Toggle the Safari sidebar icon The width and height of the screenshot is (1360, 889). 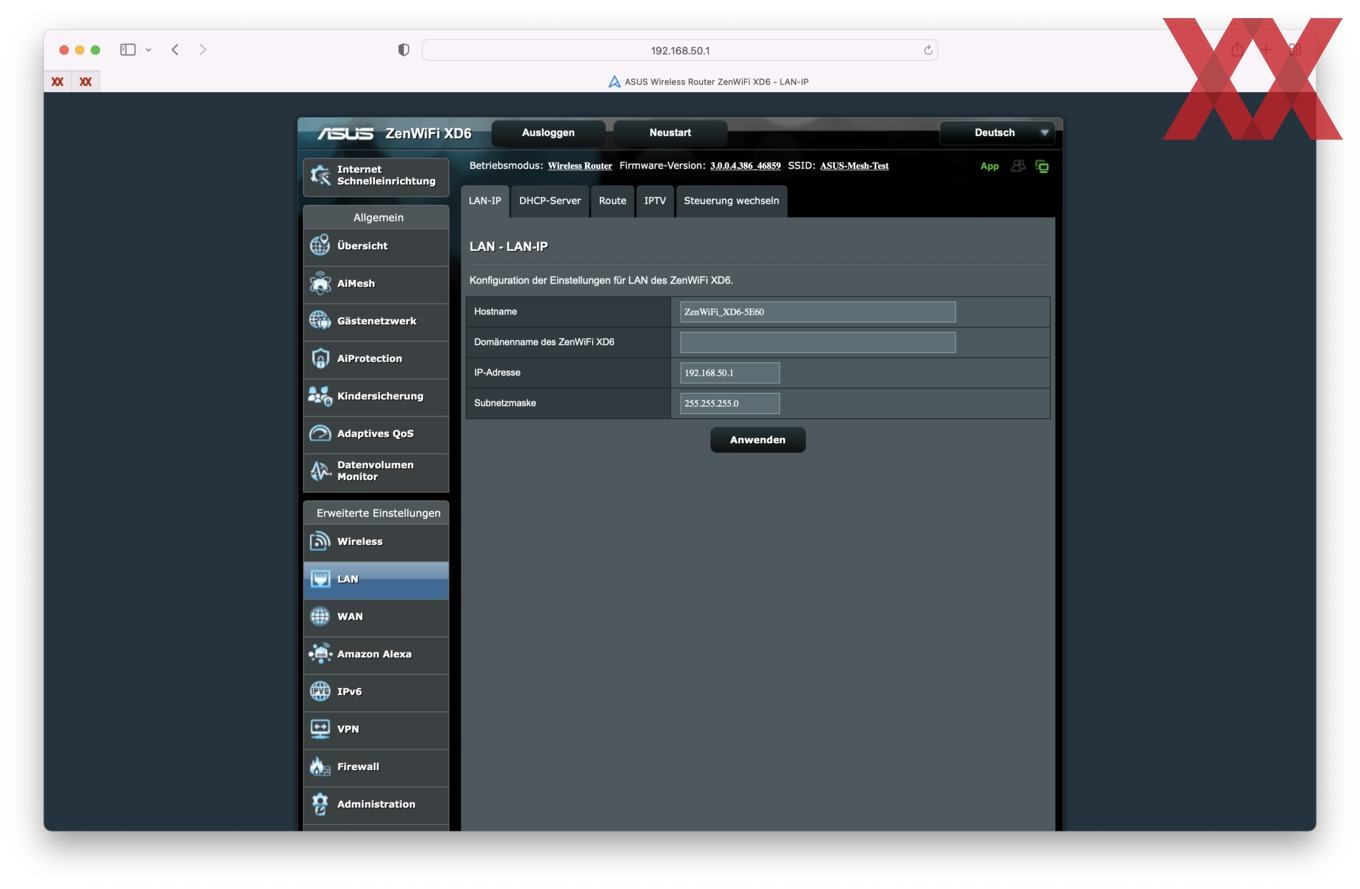pos(128,49)
